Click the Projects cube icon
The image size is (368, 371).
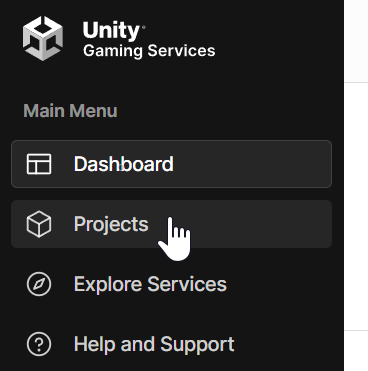(x=39, y=224)
